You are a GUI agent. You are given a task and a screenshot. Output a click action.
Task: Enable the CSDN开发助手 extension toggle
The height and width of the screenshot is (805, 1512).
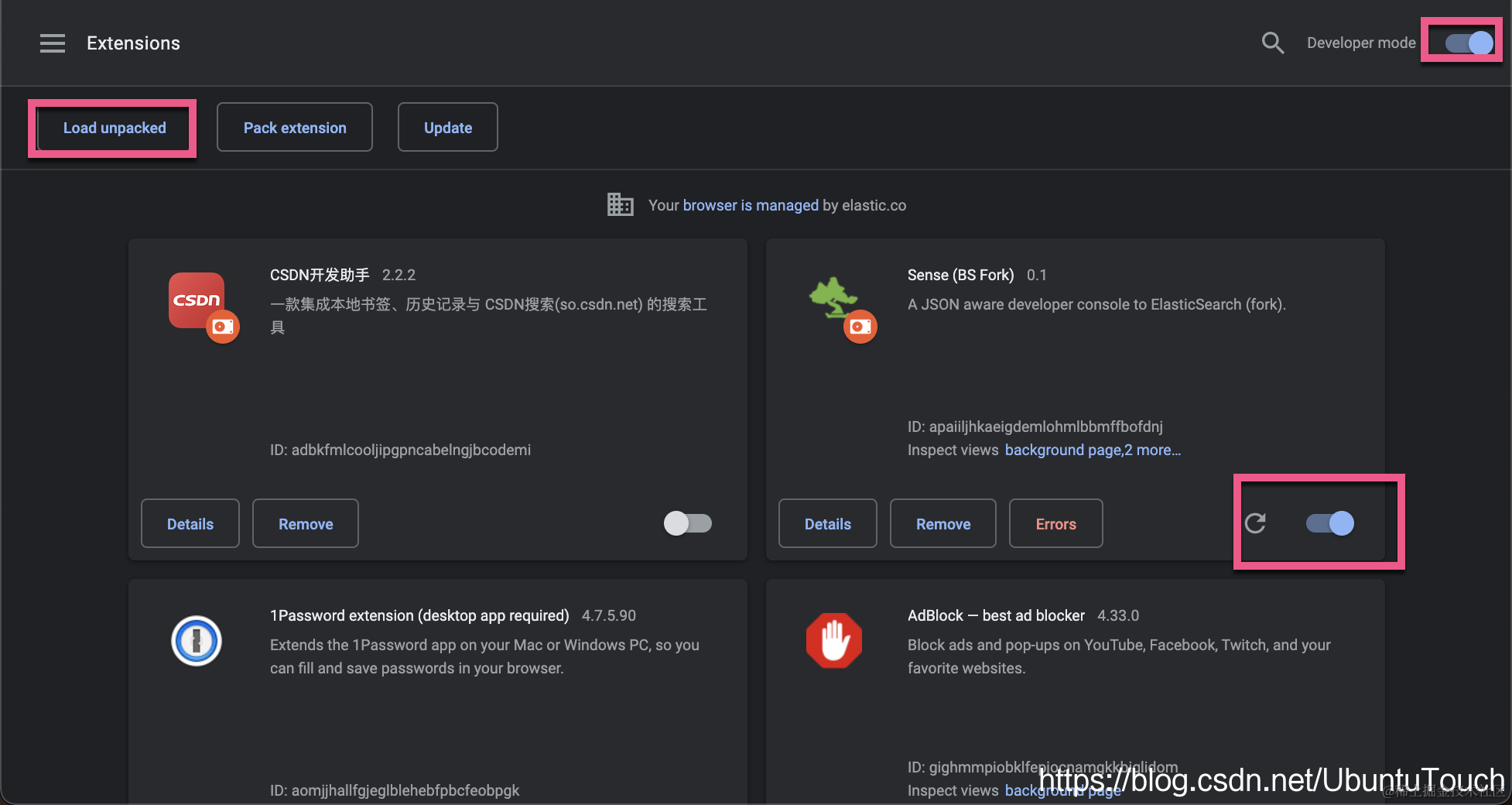click(688, 523)
